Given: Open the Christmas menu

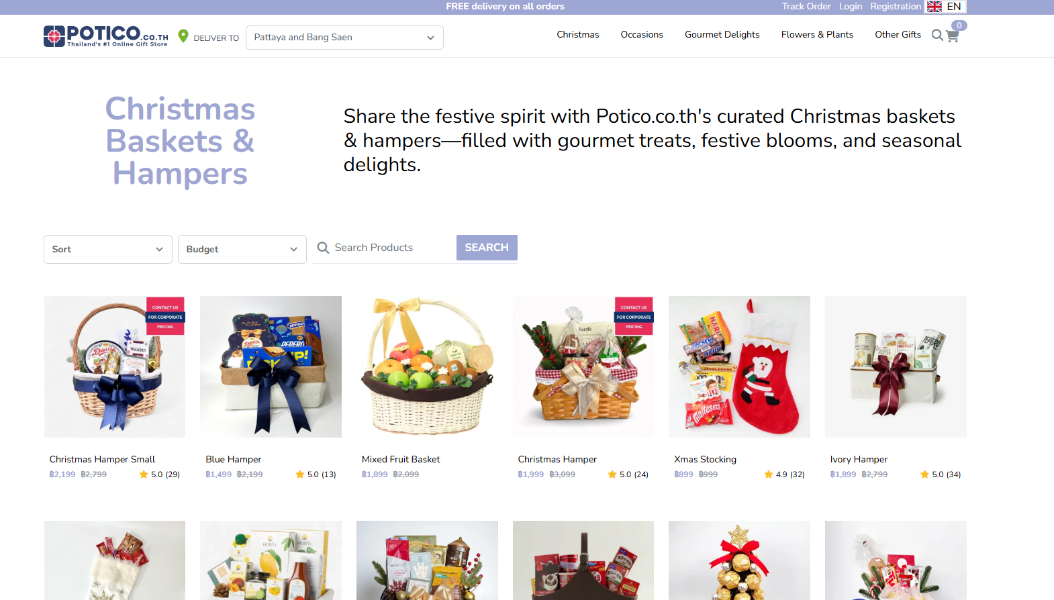Looking at the screenshot, I should (577, 35).
